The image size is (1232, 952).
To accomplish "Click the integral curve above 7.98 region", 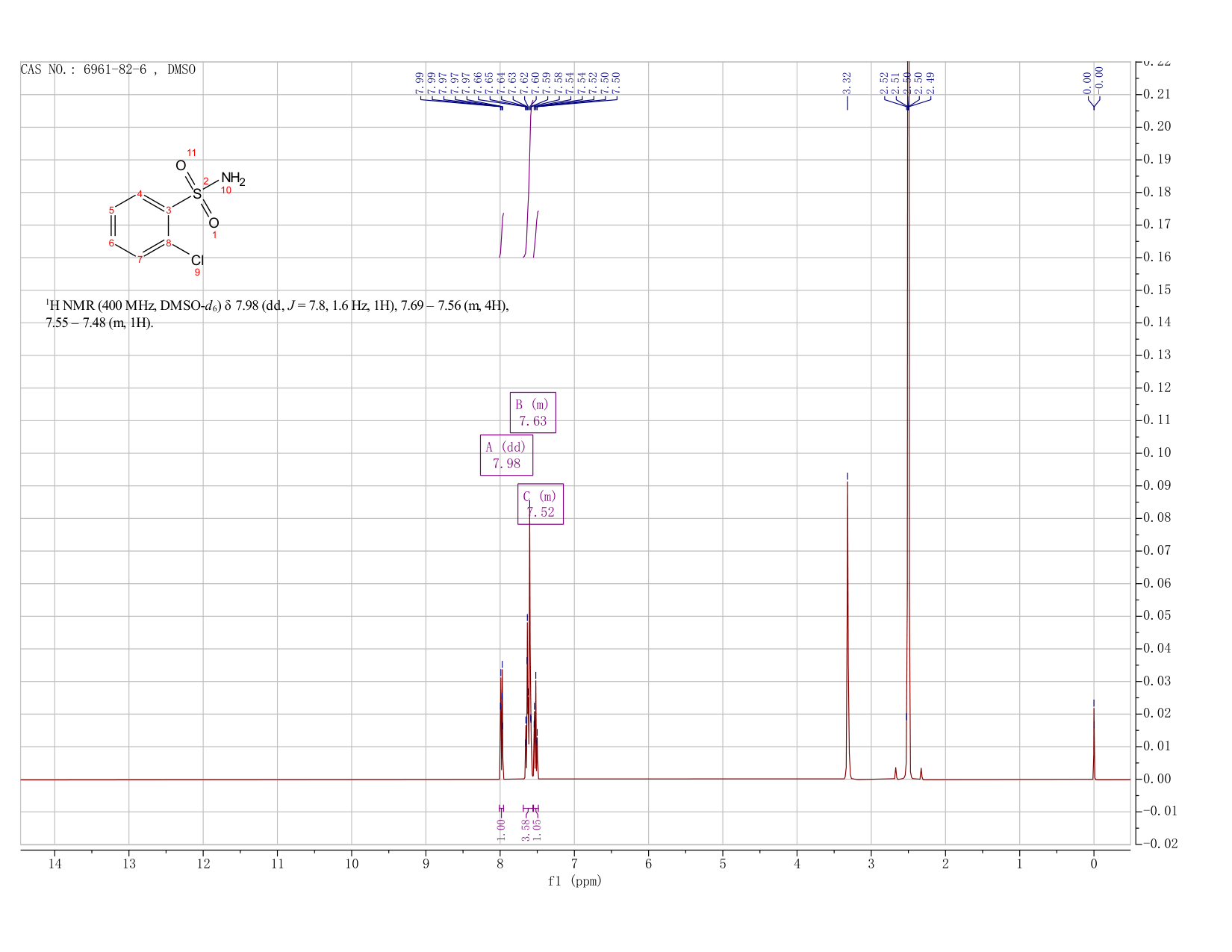I will click(x=501, y=235).
